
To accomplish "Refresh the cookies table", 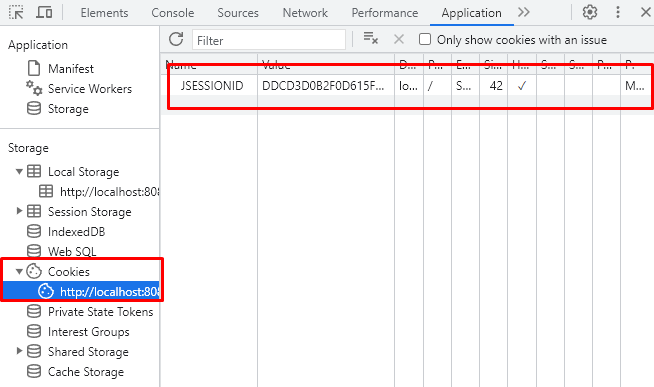I will point(176,40).
